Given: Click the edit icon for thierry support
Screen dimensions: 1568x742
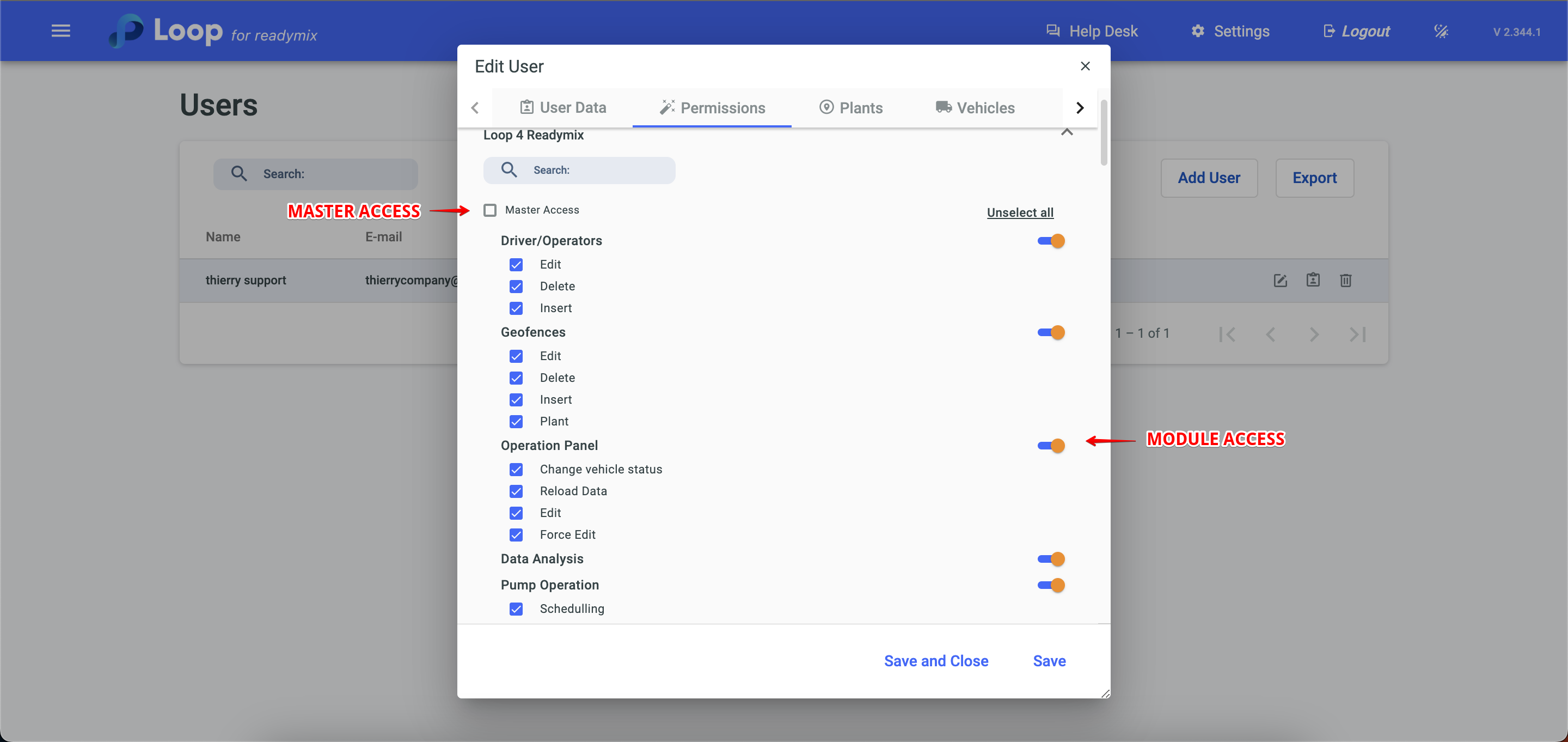Looking at the screenshot, I should click(1279, 280).
